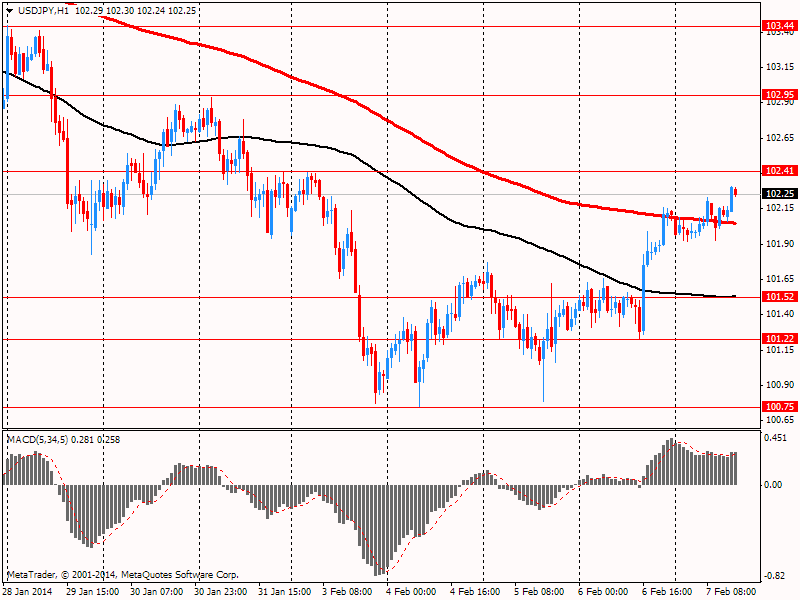Viewport: 800px width, 600px height.
Task: Click the -0.82 MACD scale value
Action: (775, 576)
